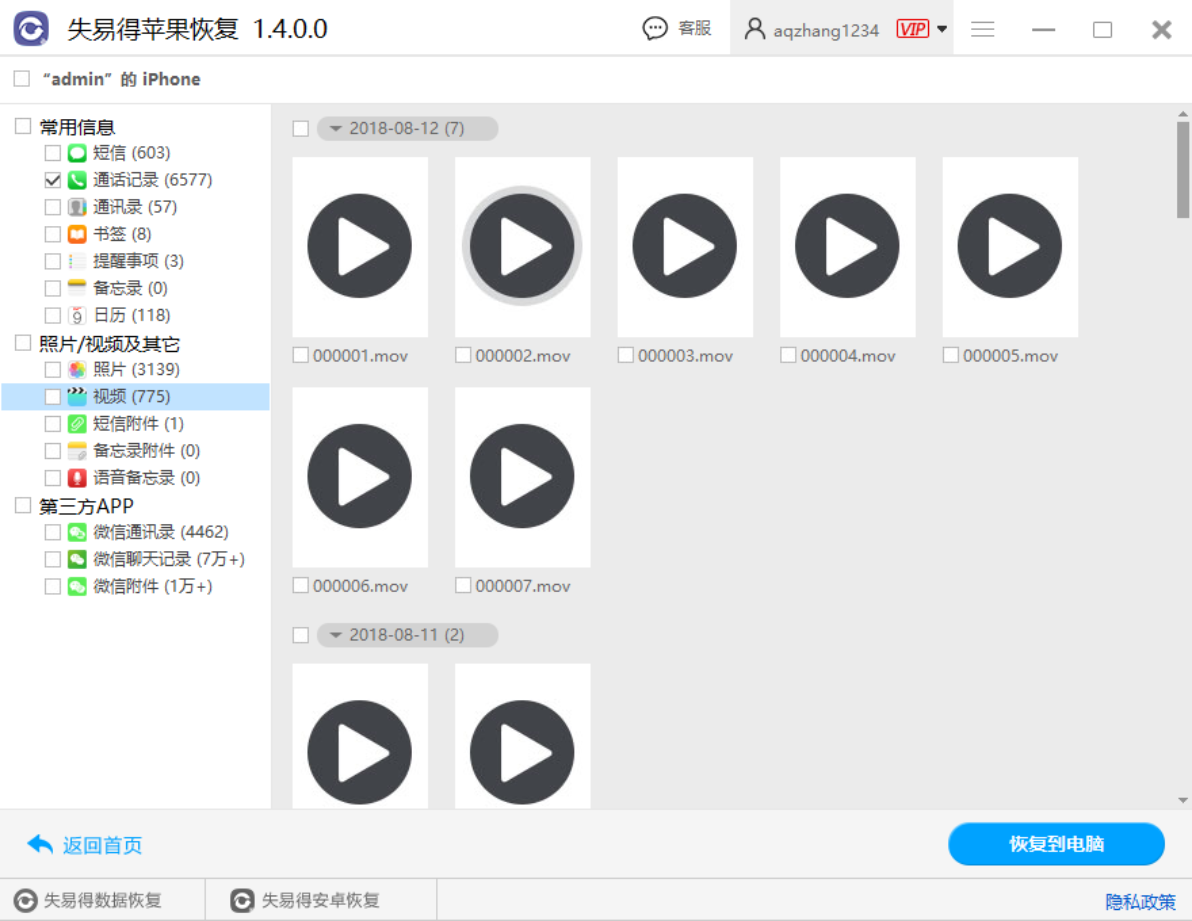Switch to 失易得安卓恢复

[320, 900]
